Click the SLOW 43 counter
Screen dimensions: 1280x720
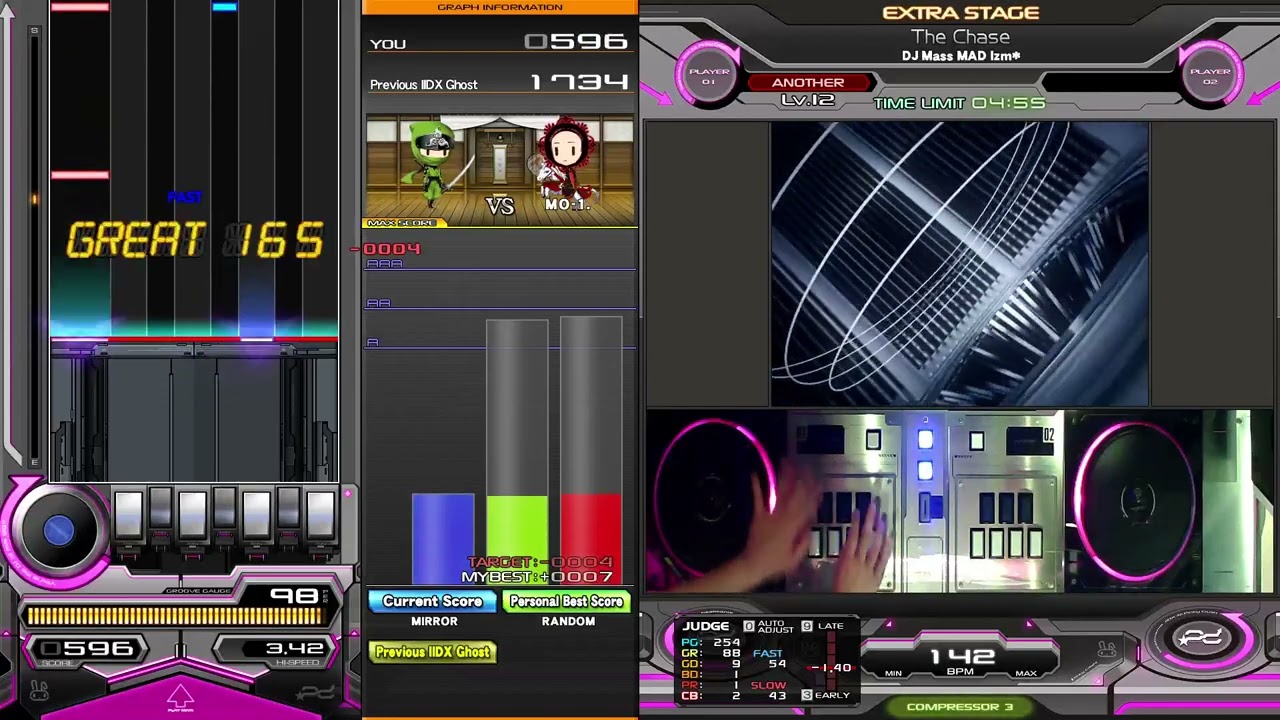pos(769,691)
